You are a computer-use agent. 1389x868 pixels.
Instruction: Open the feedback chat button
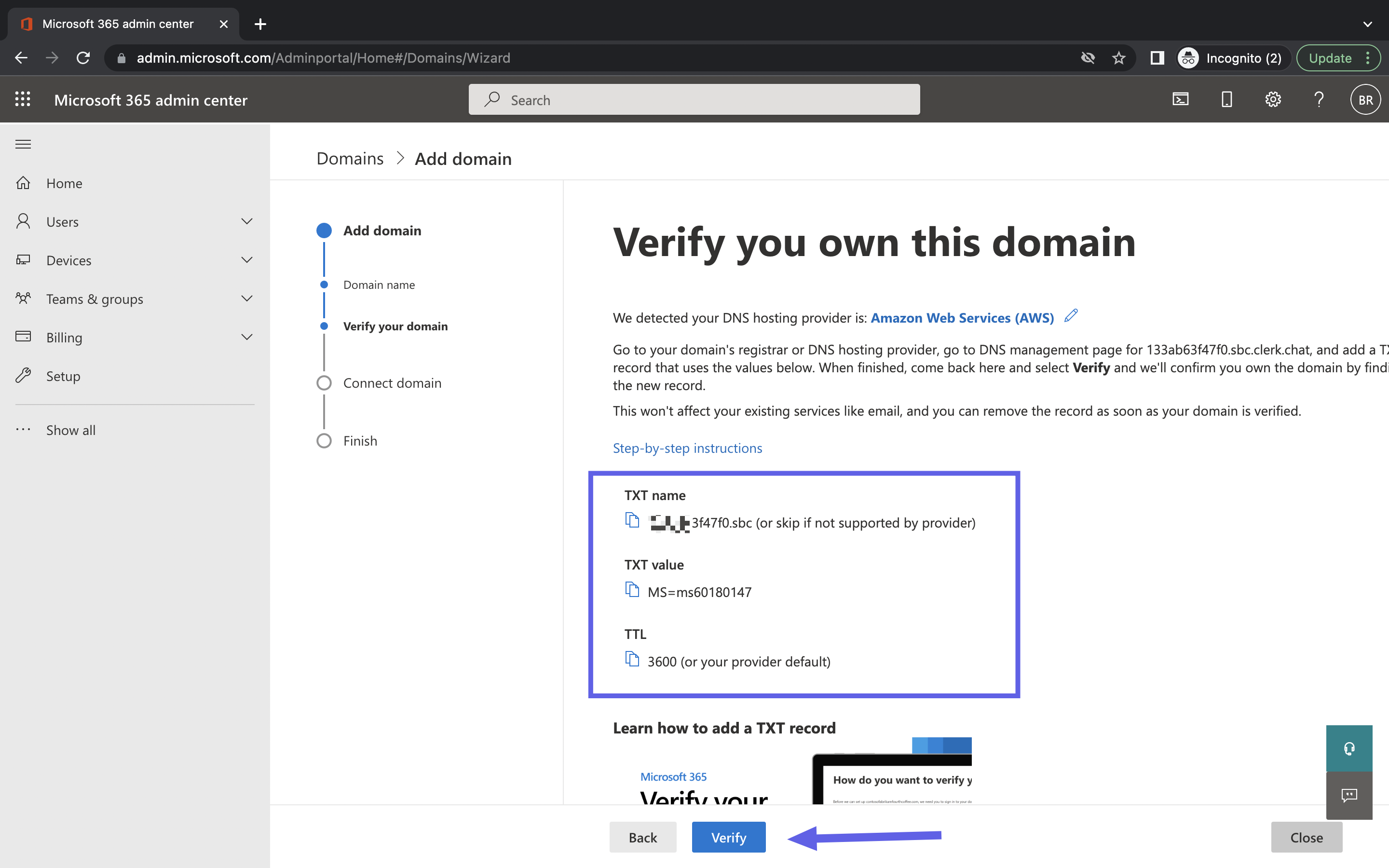click(1349, 795)
